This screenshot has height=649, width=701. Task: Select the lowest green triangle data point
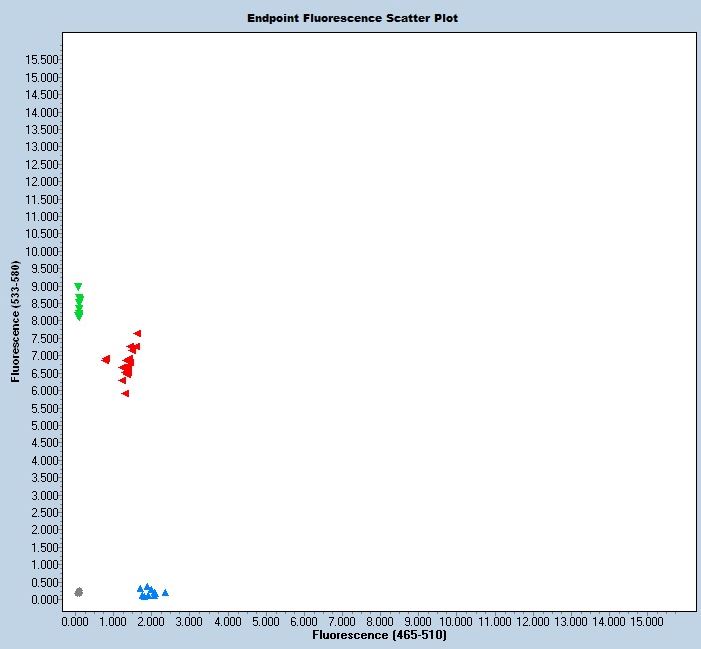click(x=79, y=317)
